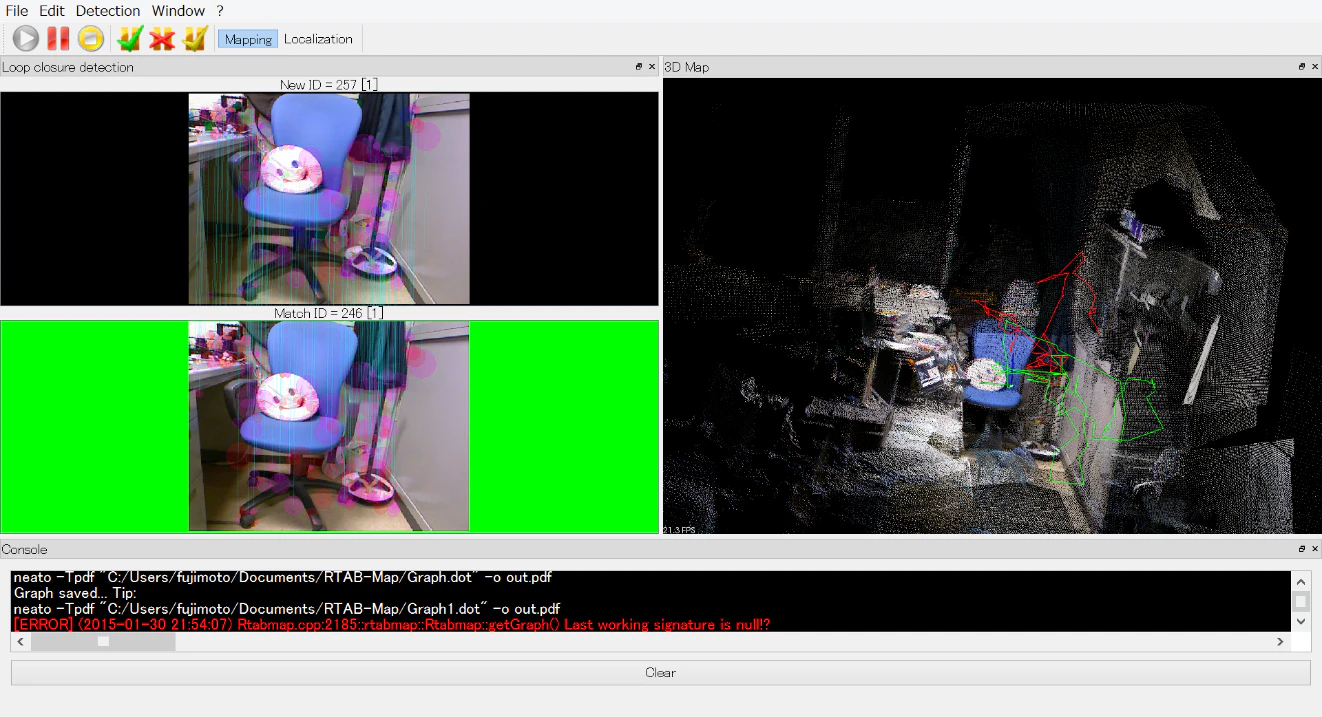The image size is (1322, 717).
Task: Open the Window menu
Action: [178, 11]
